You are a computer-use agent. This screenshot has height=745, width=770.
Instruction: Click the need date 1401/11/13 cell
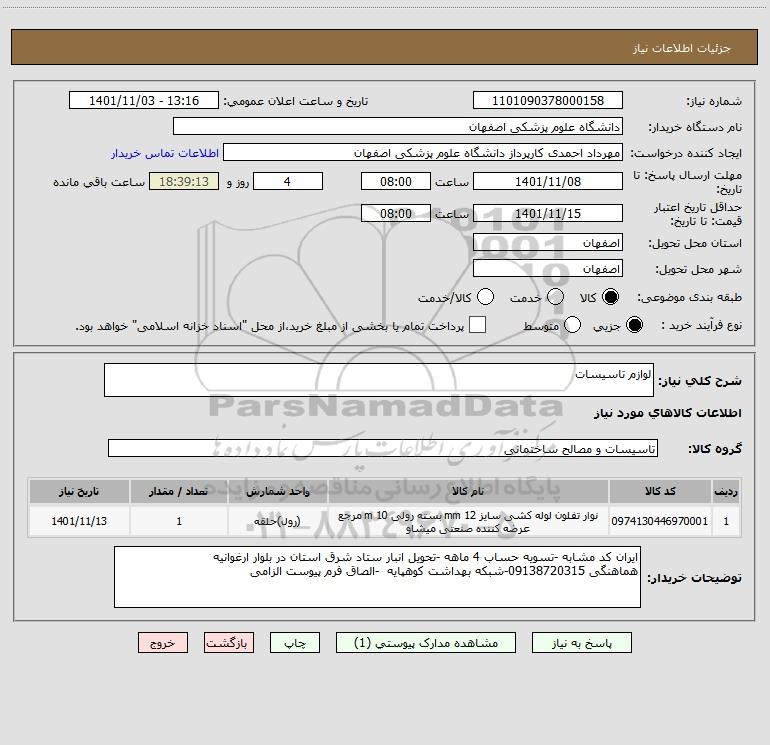pyautogui.click(x=79, y=521)
